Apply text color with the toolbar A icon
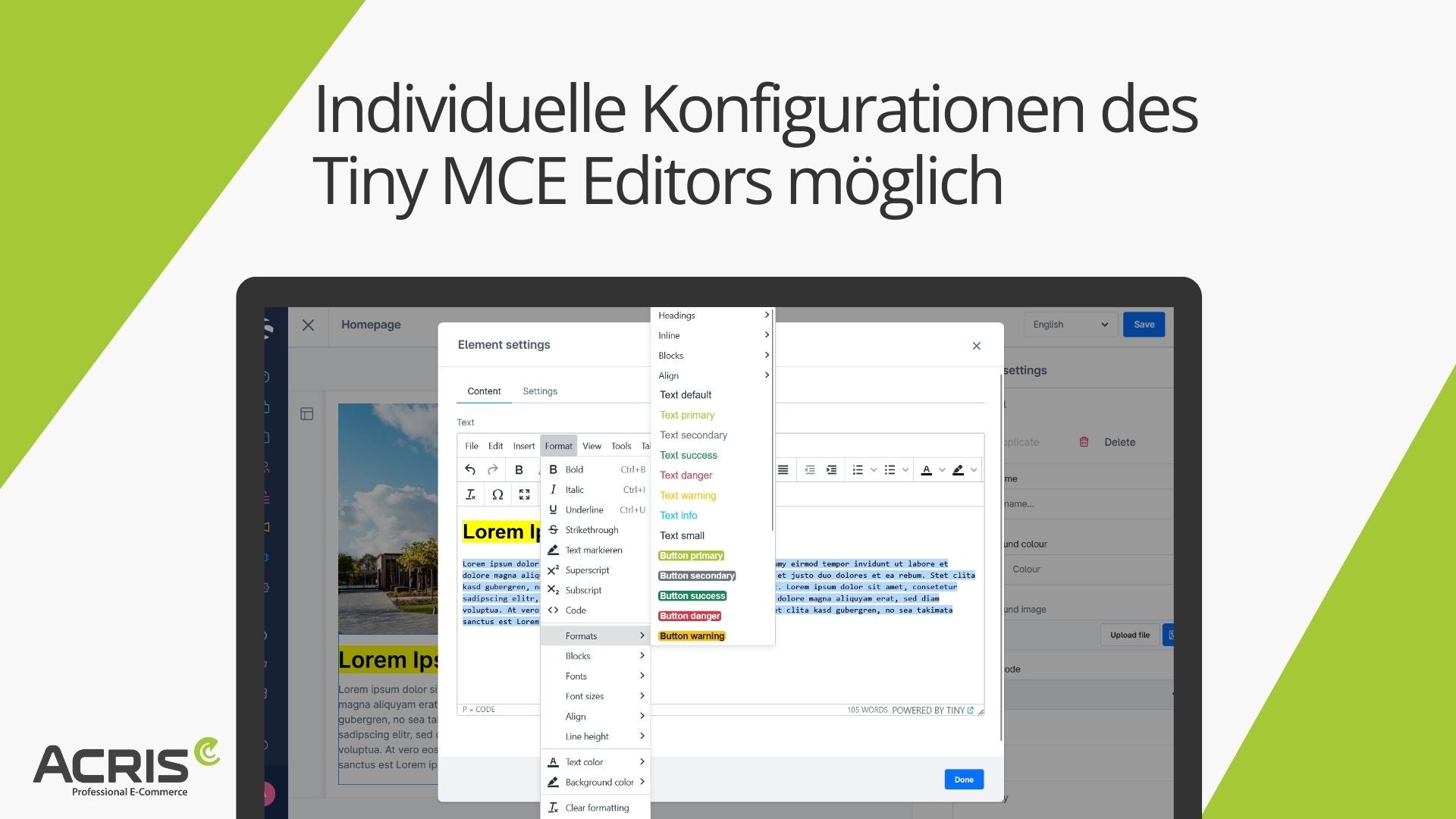The image size is (1456, 819). [x=927, y=470]
